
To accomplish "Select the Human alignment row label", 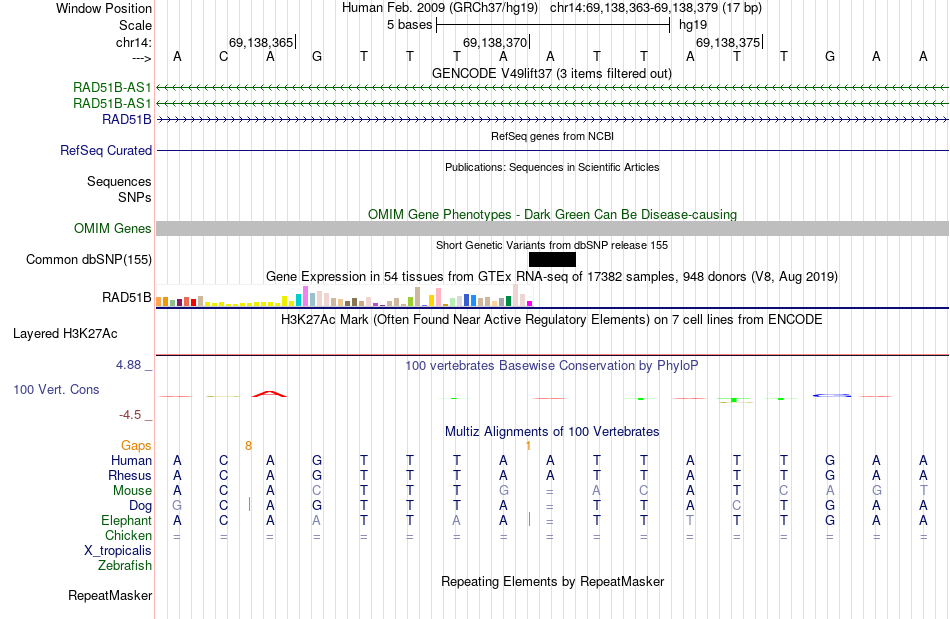I will click(x=131, y=460).
